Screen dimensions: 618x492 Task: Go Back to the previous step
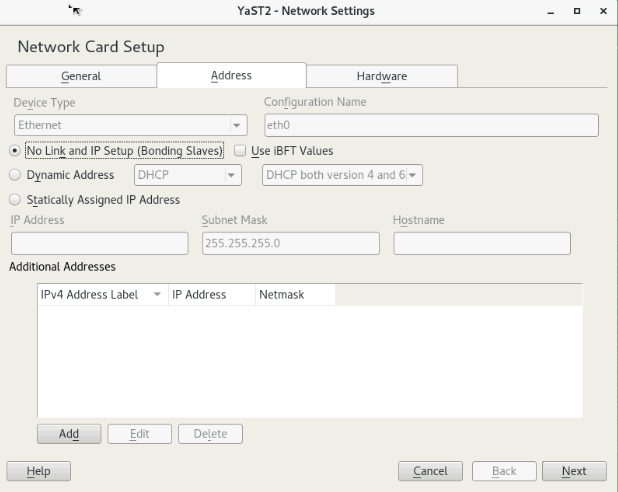click(504, 471)
